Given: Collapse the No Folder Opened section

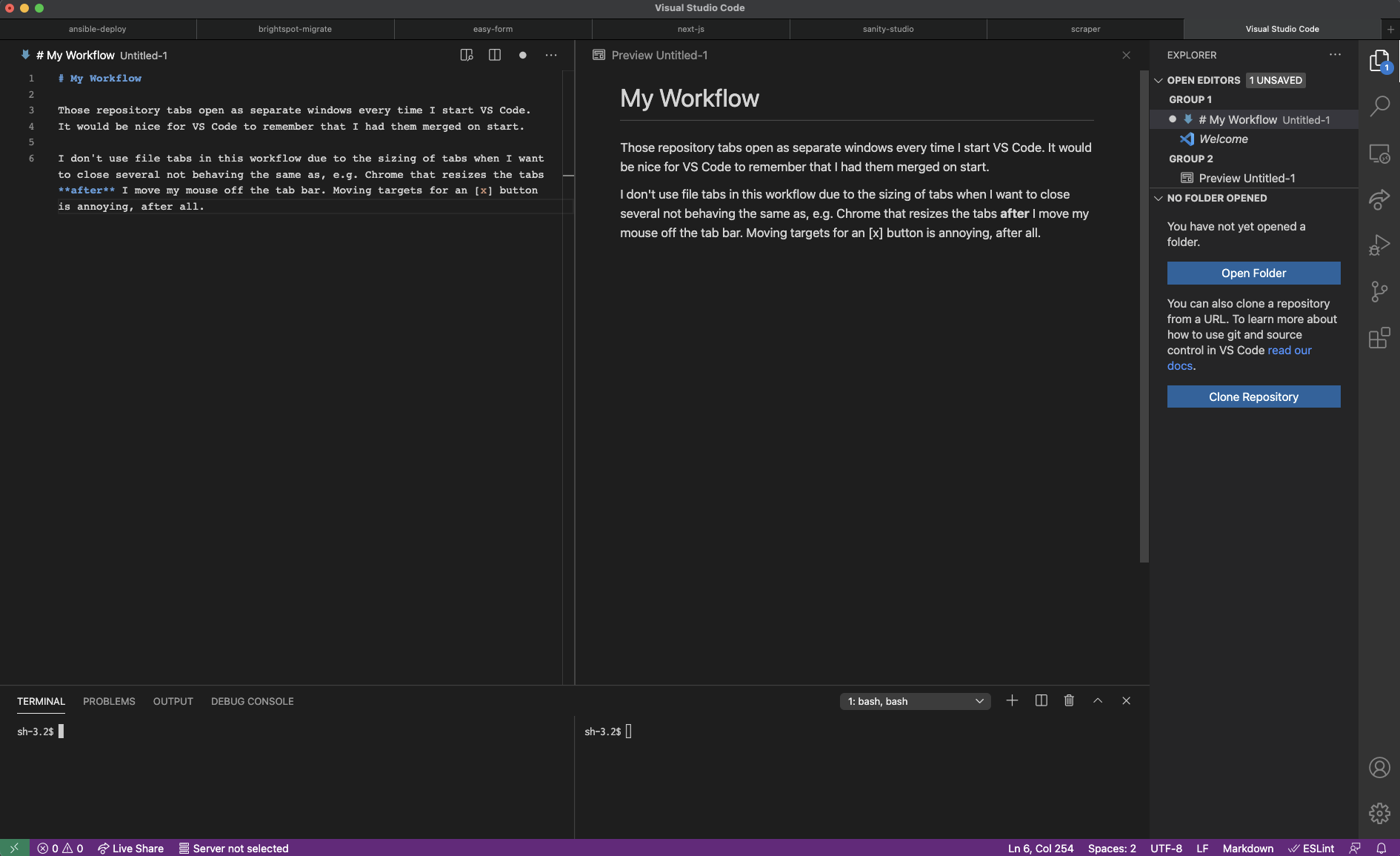Looking at the screenshot, I should (1159, 198).
